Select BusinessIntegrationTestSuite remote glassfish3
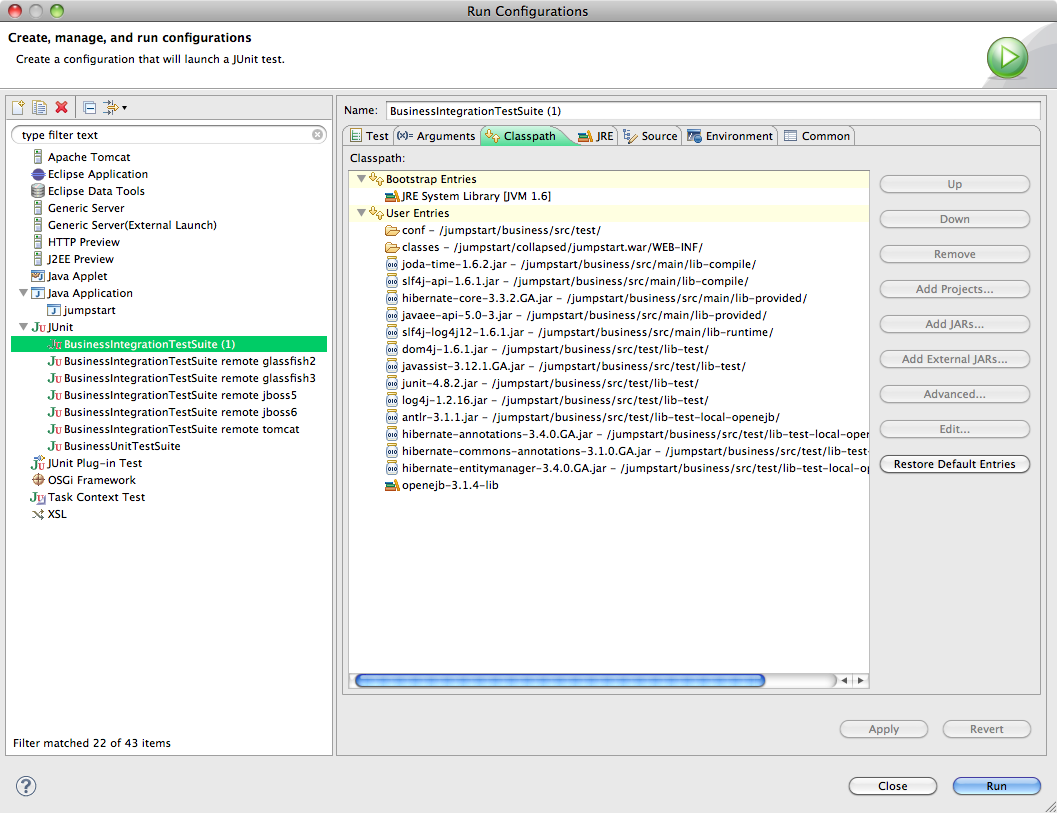 pyautogui.click(x=189, y=378)
